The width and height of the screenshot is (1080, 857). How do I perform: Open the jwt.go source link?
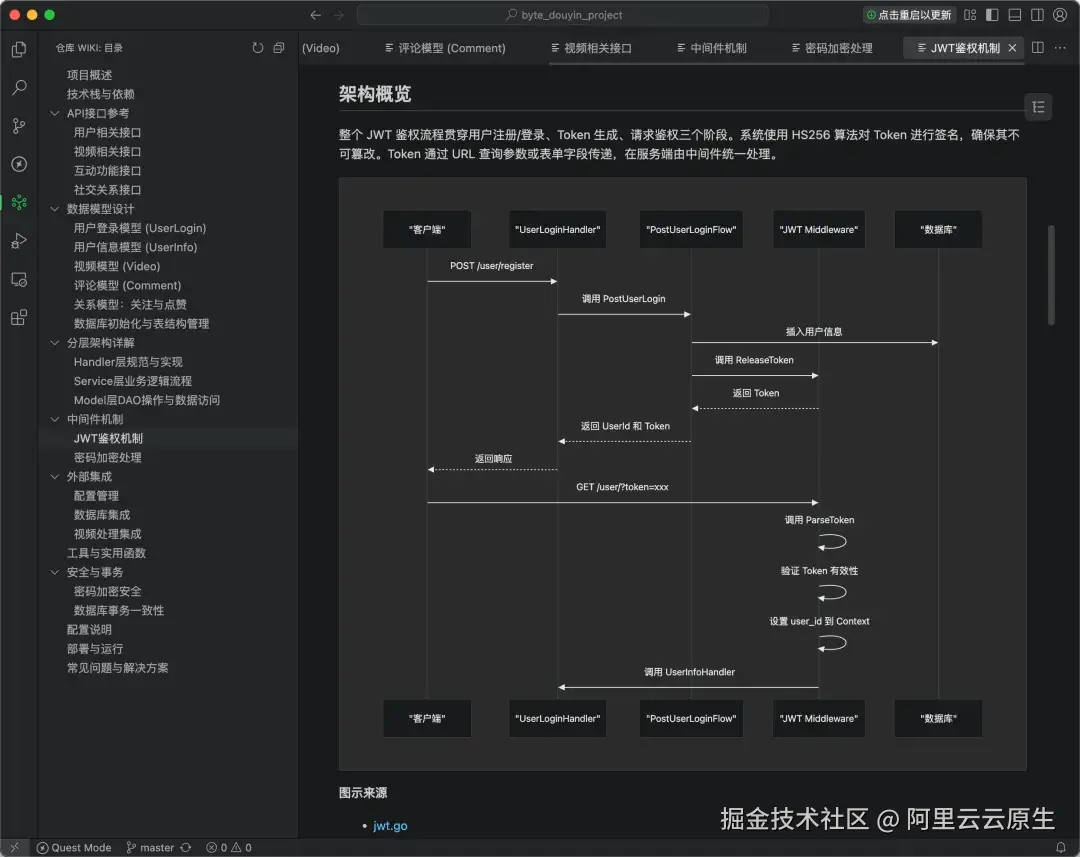390,825
